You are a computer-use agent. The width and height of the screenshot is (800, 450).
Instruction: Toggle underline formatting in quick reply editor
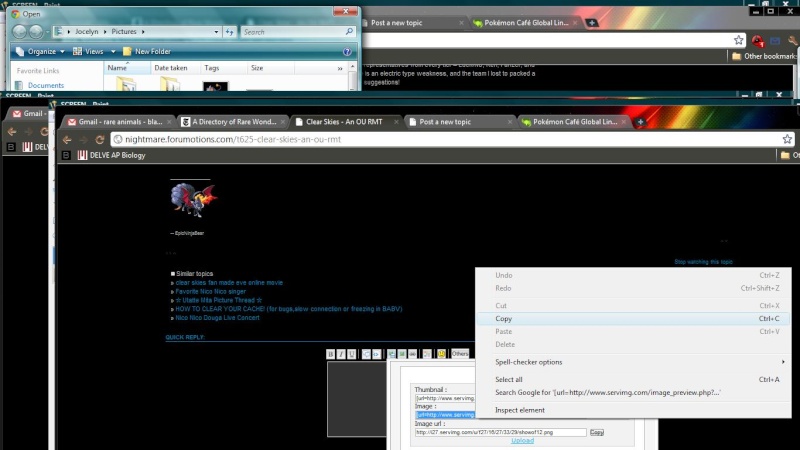[351, 354]
